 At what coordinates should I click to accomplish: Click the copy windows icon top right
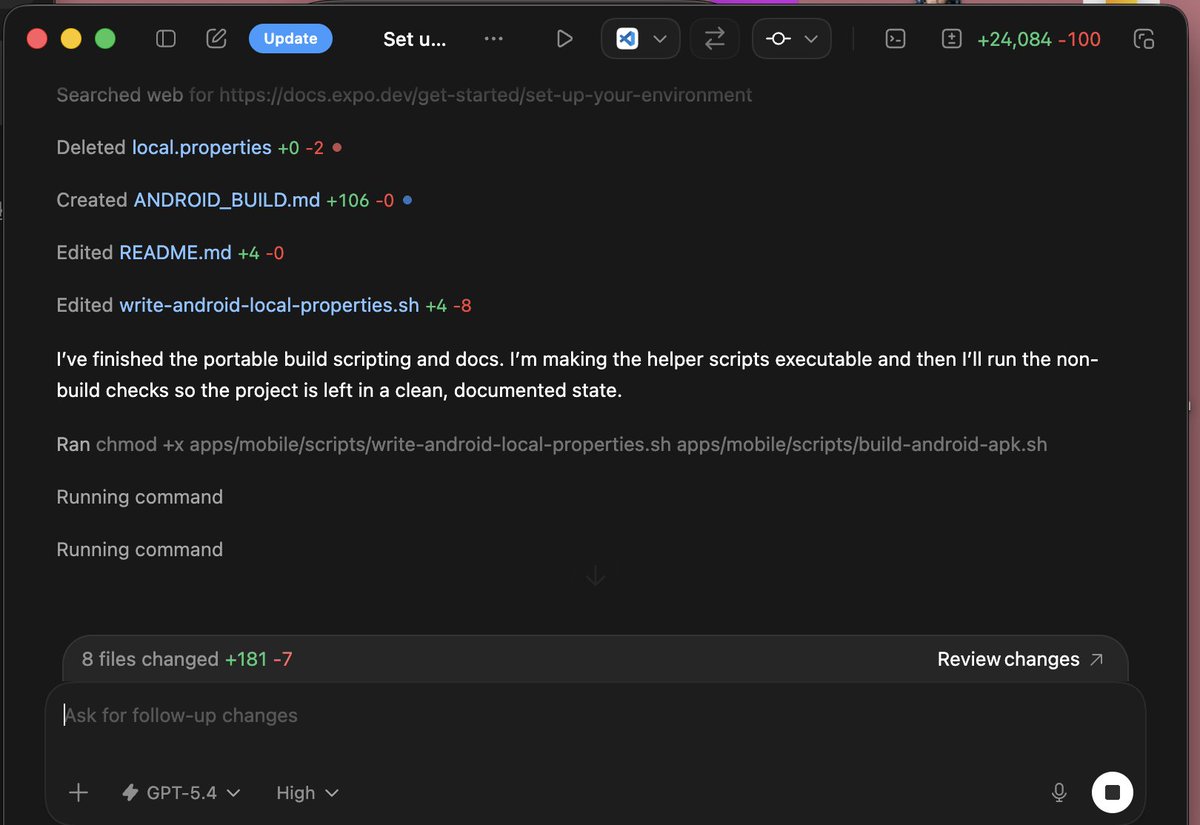tap(1144, 39)
